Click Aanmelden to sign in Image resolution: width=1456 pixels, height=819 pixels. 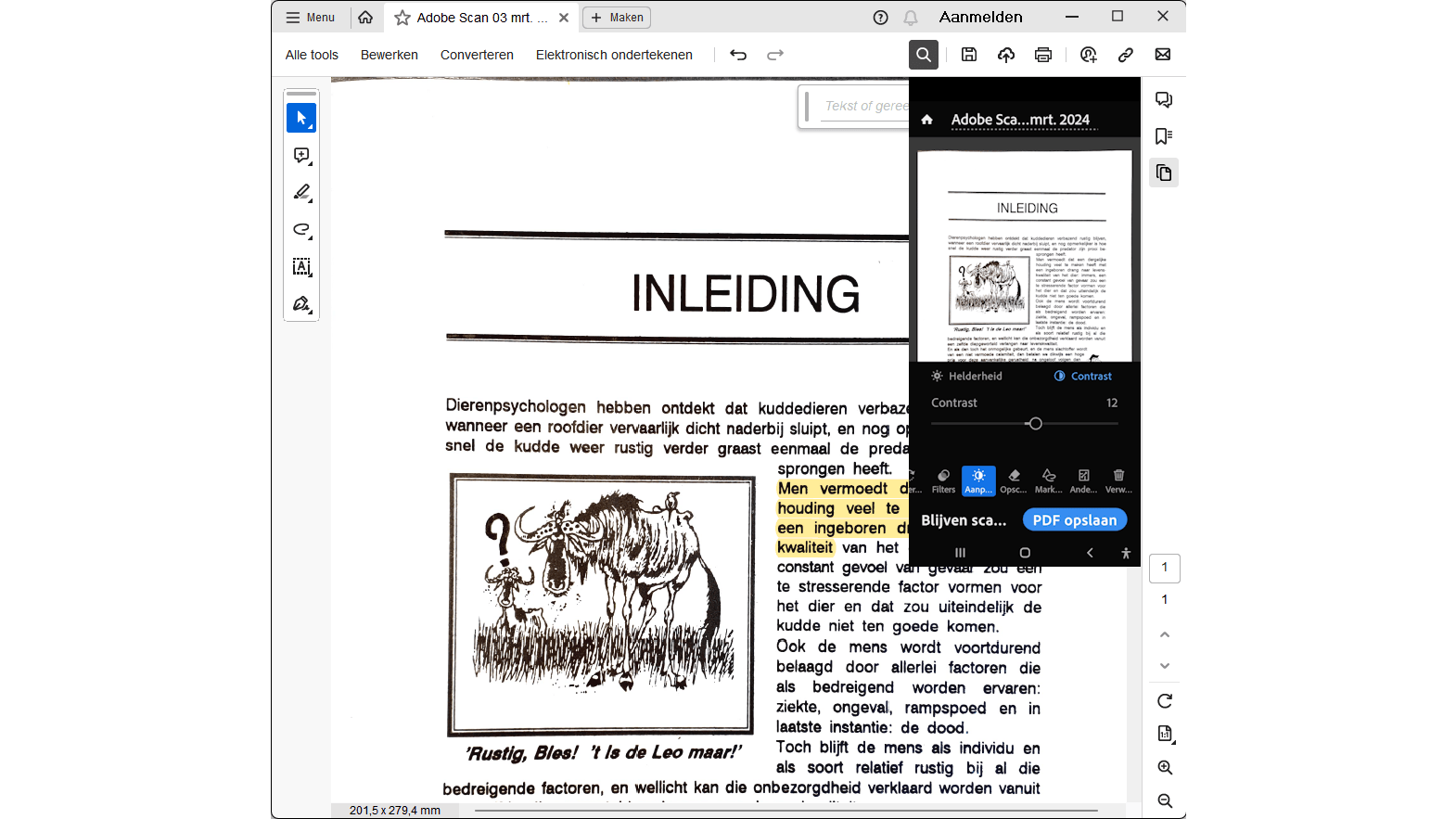pyautogui.click(x=980, y=18)
